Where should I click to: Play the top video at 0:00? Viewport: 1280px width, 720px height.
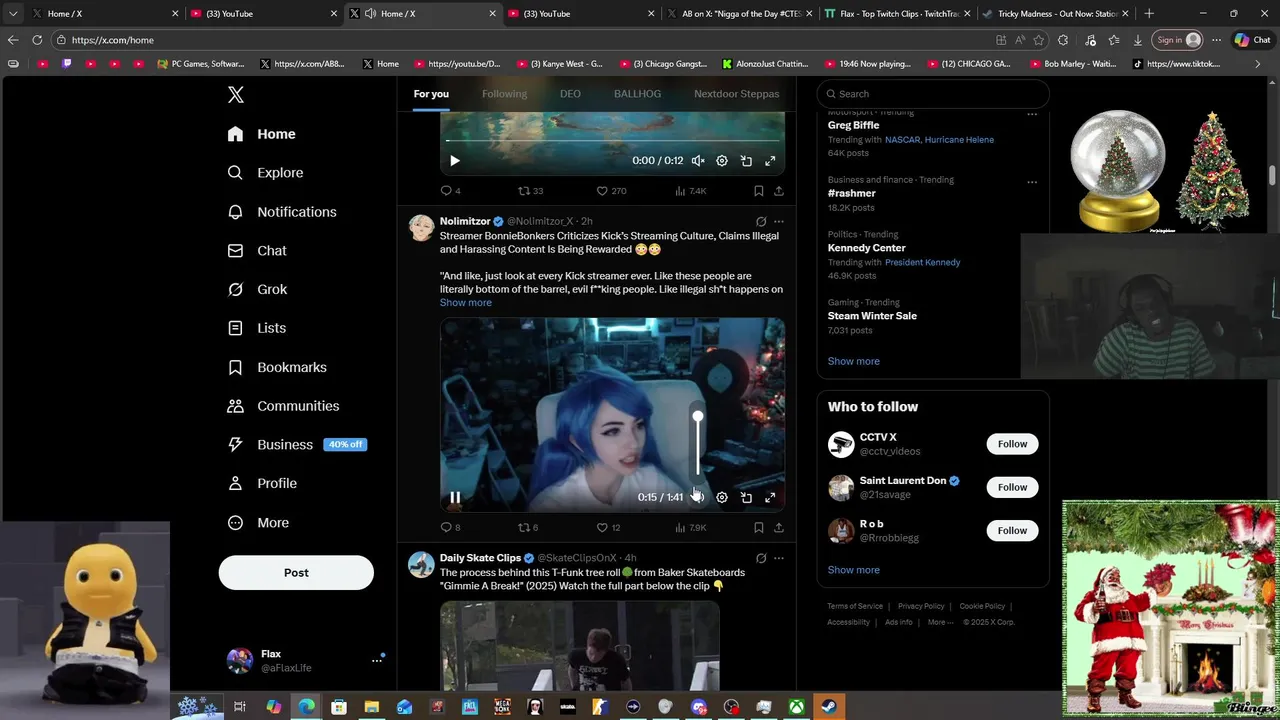[x=455, y=161]
